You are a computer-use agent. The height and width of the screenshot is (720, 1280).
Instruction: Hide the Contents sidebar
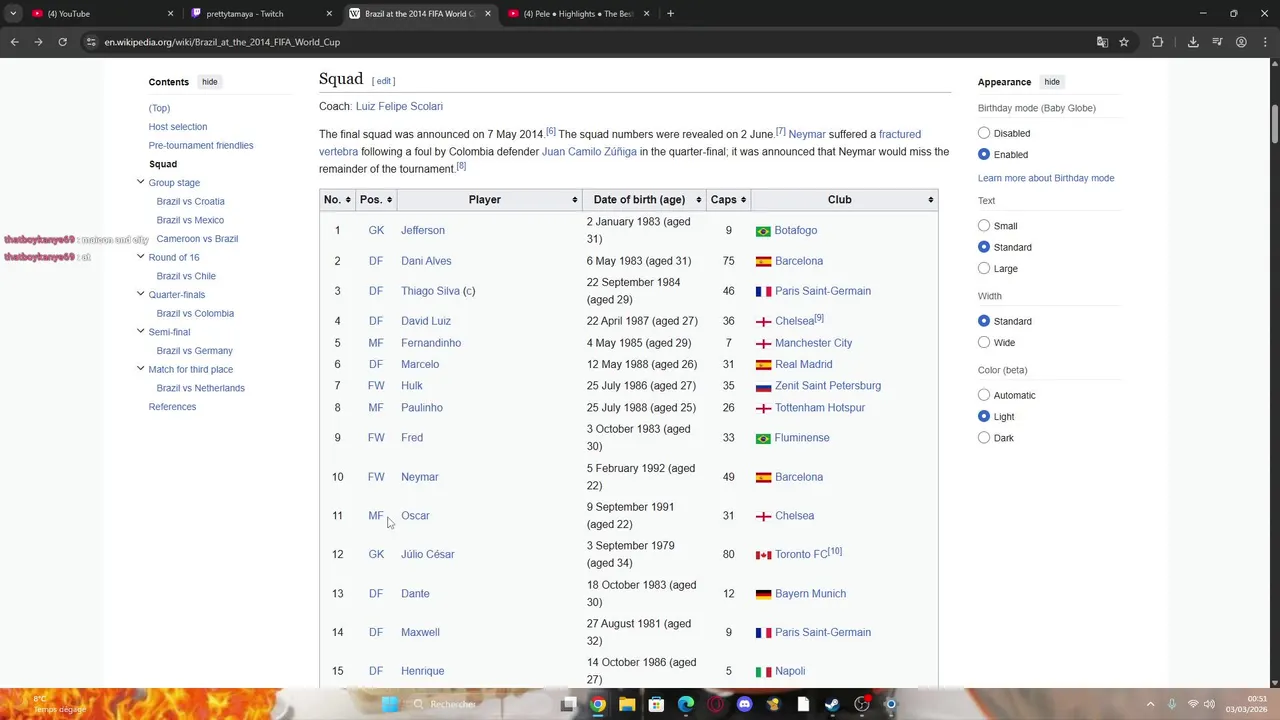click(209, 82)
